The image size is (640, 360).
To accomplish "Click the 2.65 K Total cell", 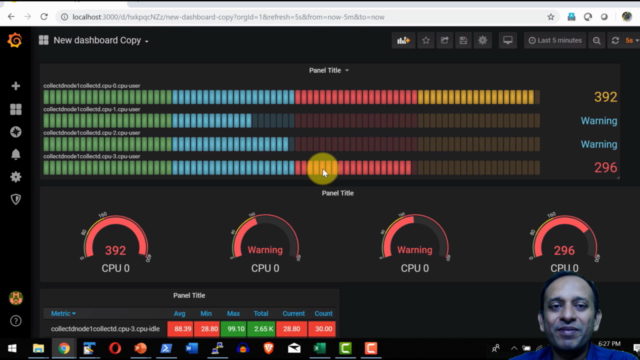I will (262, 329).
